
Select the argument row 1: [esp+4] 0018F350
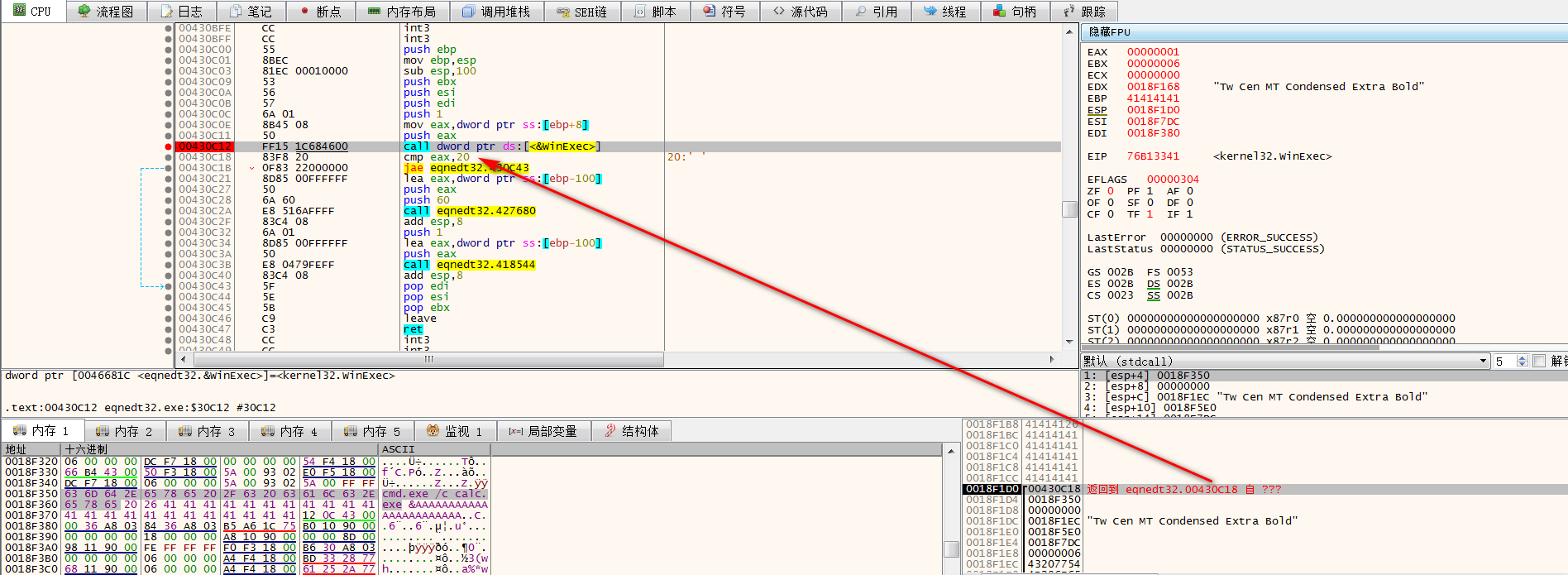click(1323, 376)
